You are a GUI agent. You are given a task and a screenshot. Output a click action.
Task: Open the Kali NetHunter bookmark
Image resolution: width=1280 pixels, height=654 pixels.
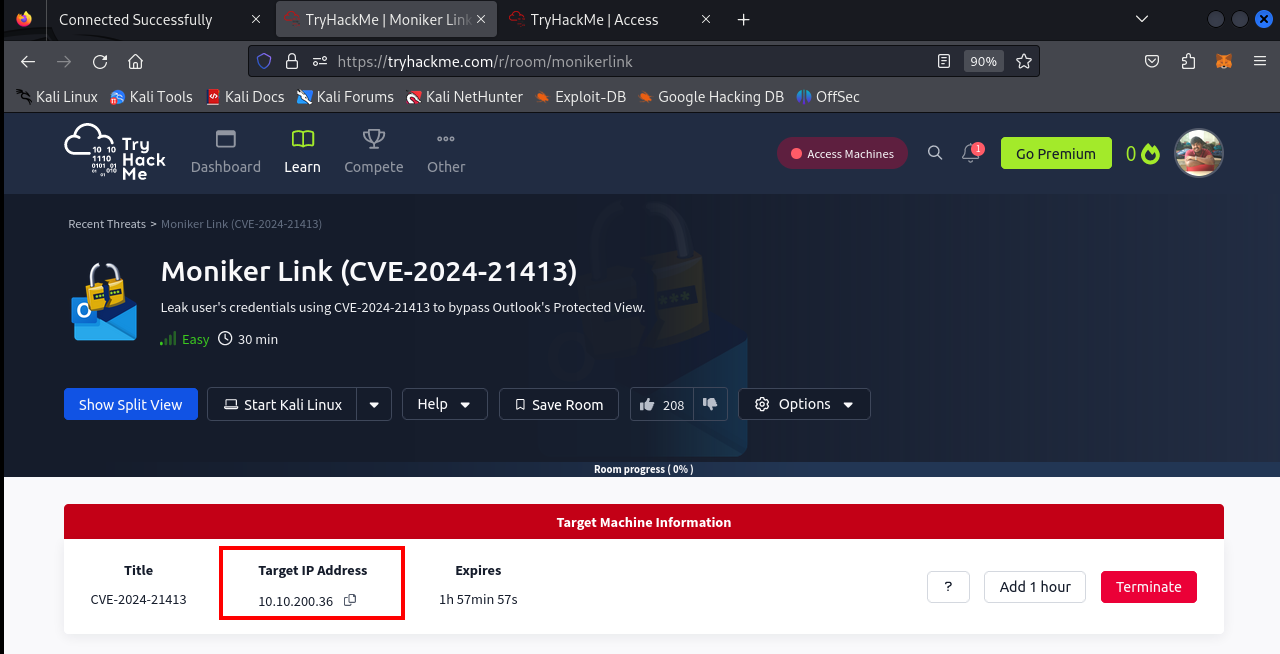point(465,97)
